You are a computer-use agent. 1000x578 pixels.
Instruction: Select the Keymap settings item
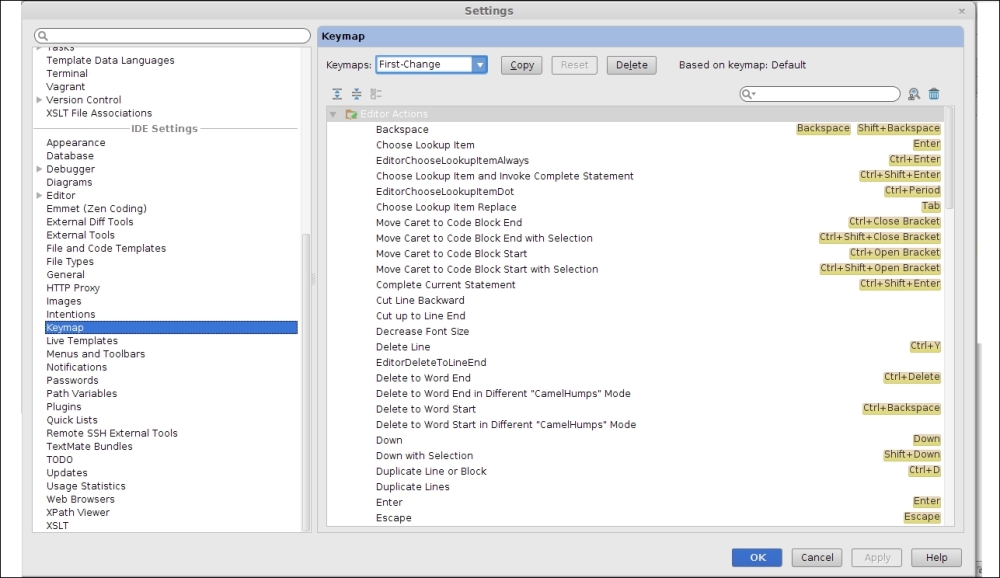[x=171, y=327]
